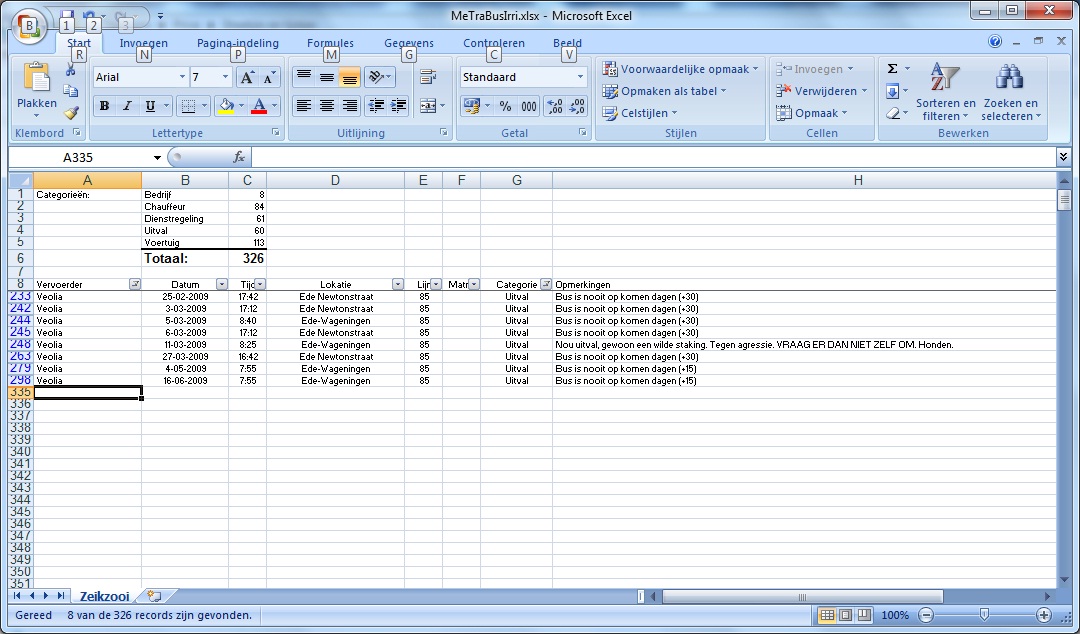Apply red font color
This screenshot has height=634, width=1080.
[259, 106]
